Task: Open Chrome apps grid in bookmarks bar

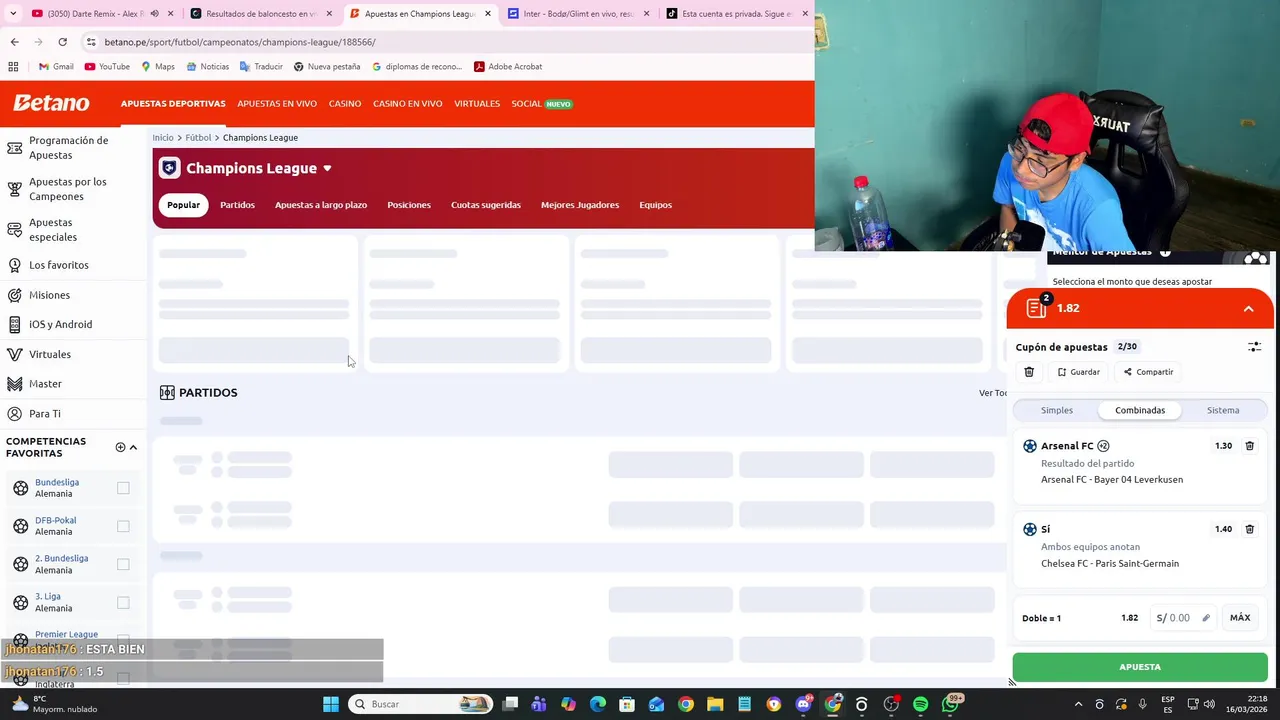Action: pyautogui.click(x=13, y=67)
